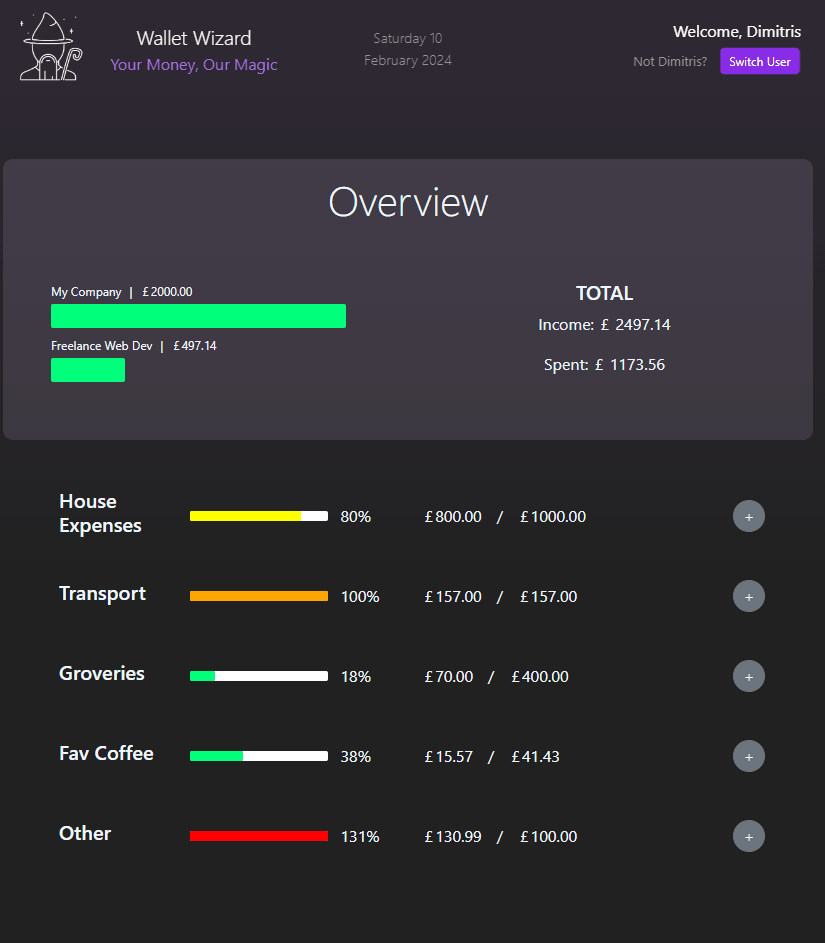Click the orange Transport progress bar

coord(258,596)
